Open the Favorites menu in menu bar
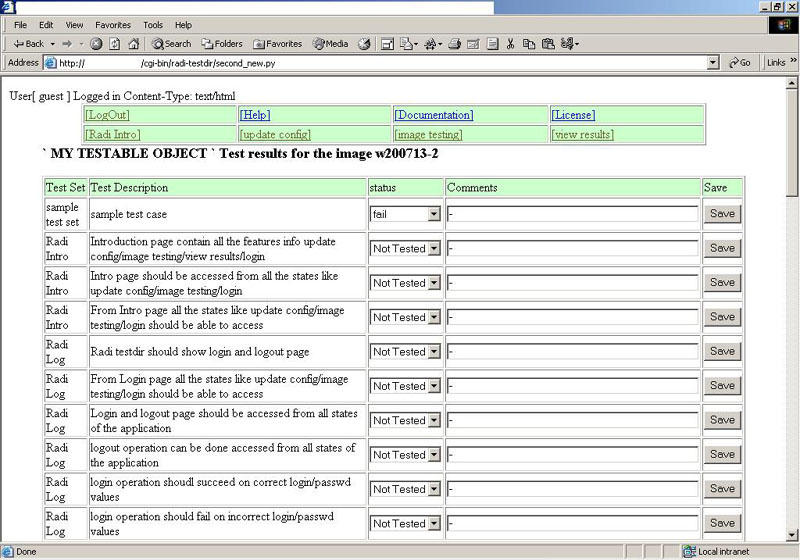The height and width of the screenshot is (560, 800). (112, 24)
